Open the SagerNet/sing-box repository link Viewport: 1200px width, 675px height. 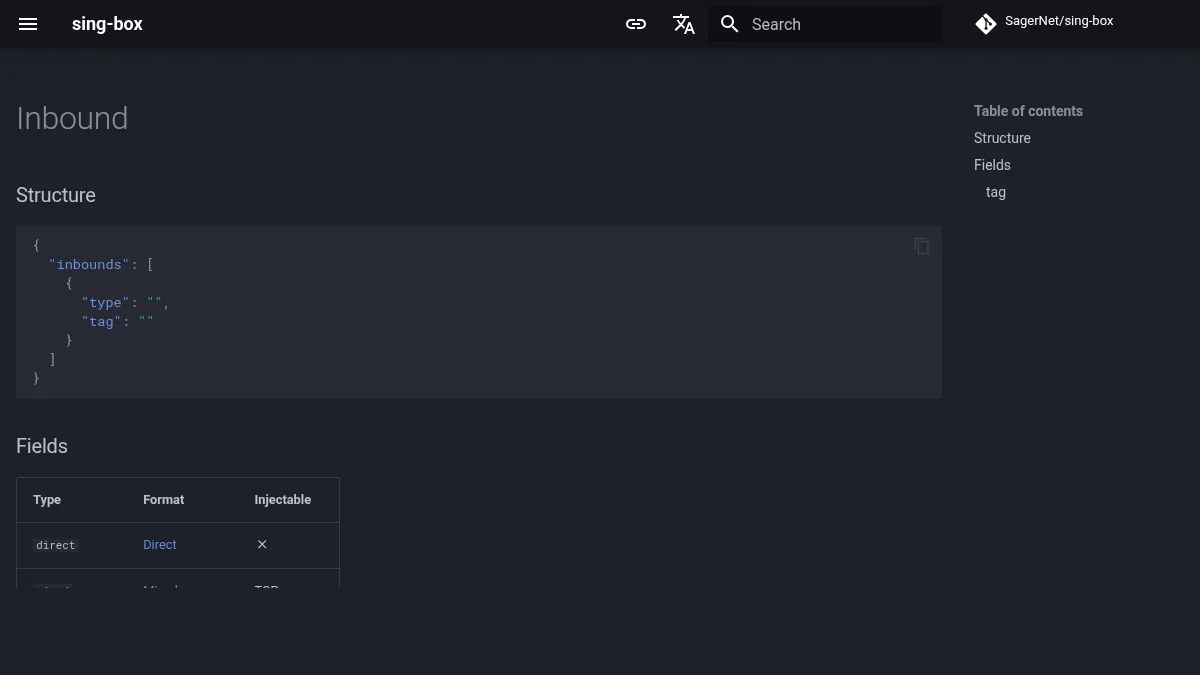tap(1059, 21)
